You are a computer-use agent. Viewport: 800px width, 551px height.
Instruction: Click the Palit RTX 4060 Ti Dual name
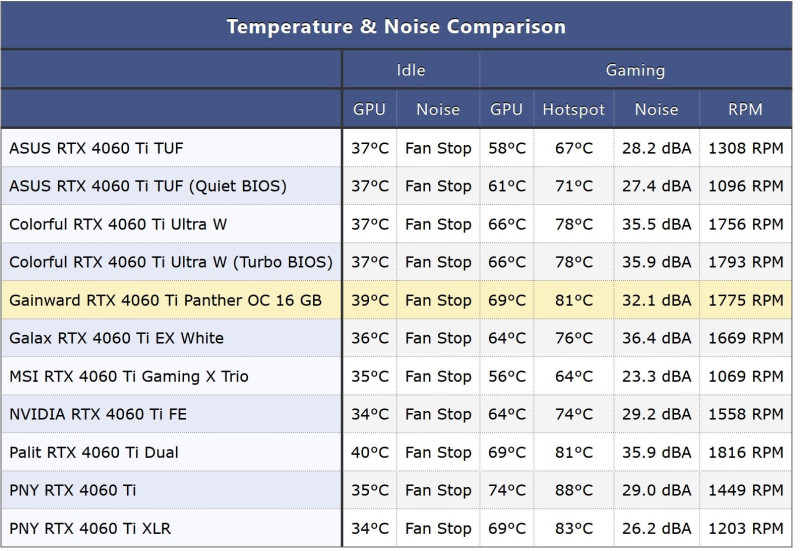tap(94, 452)
